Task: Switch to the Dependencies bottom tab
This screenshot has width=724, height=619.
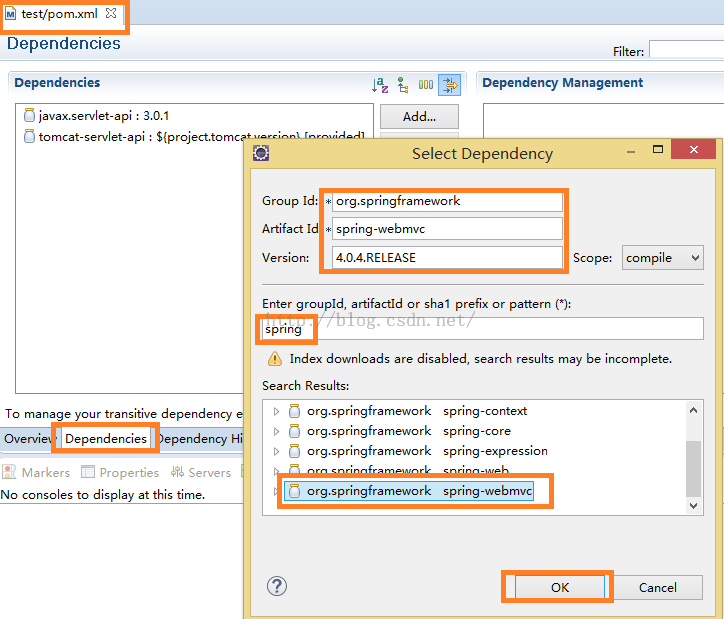Action: tap(106, 439)
